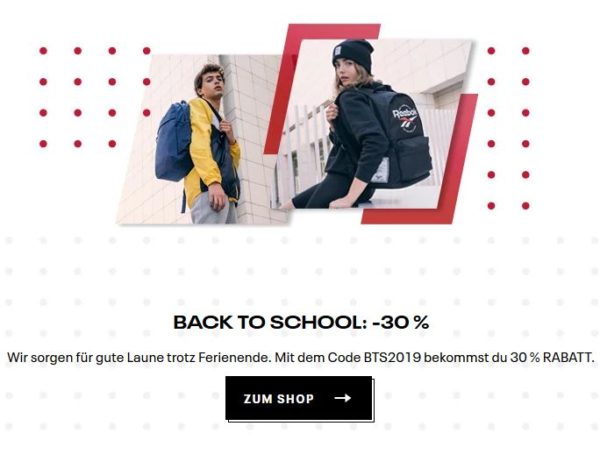
Task: Click the arrow icon inside ZUM SHOP button
Action: [342, 398]
